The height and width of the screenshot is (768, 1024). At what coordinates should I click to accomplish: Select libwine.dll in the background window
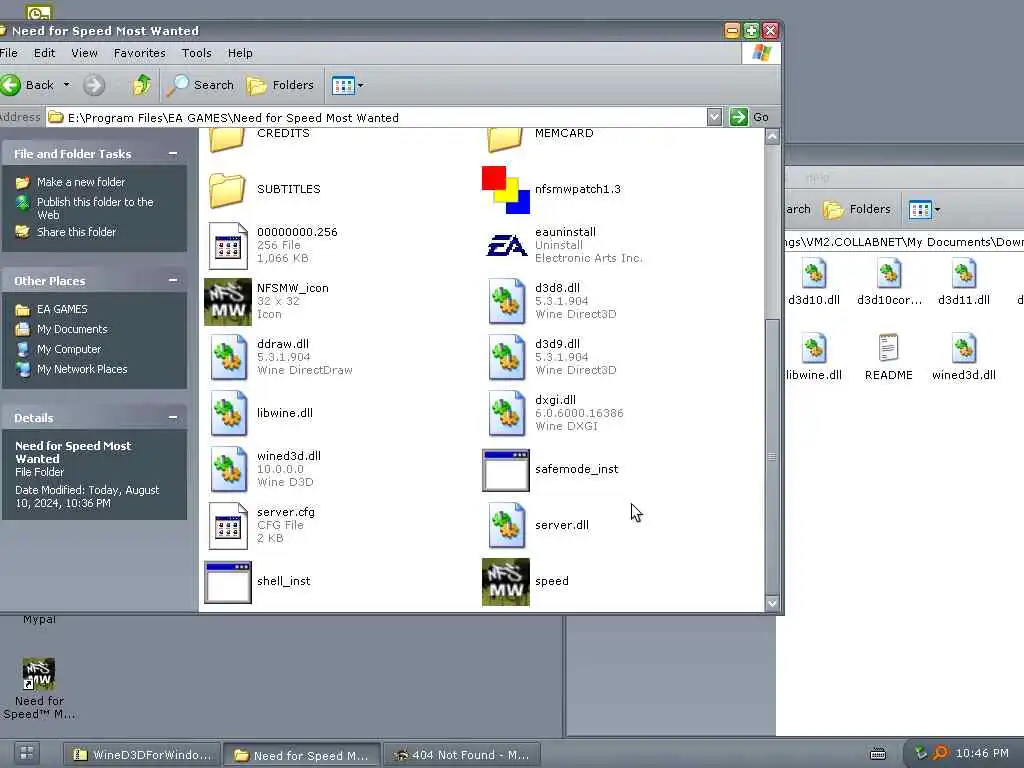[813, 357]
